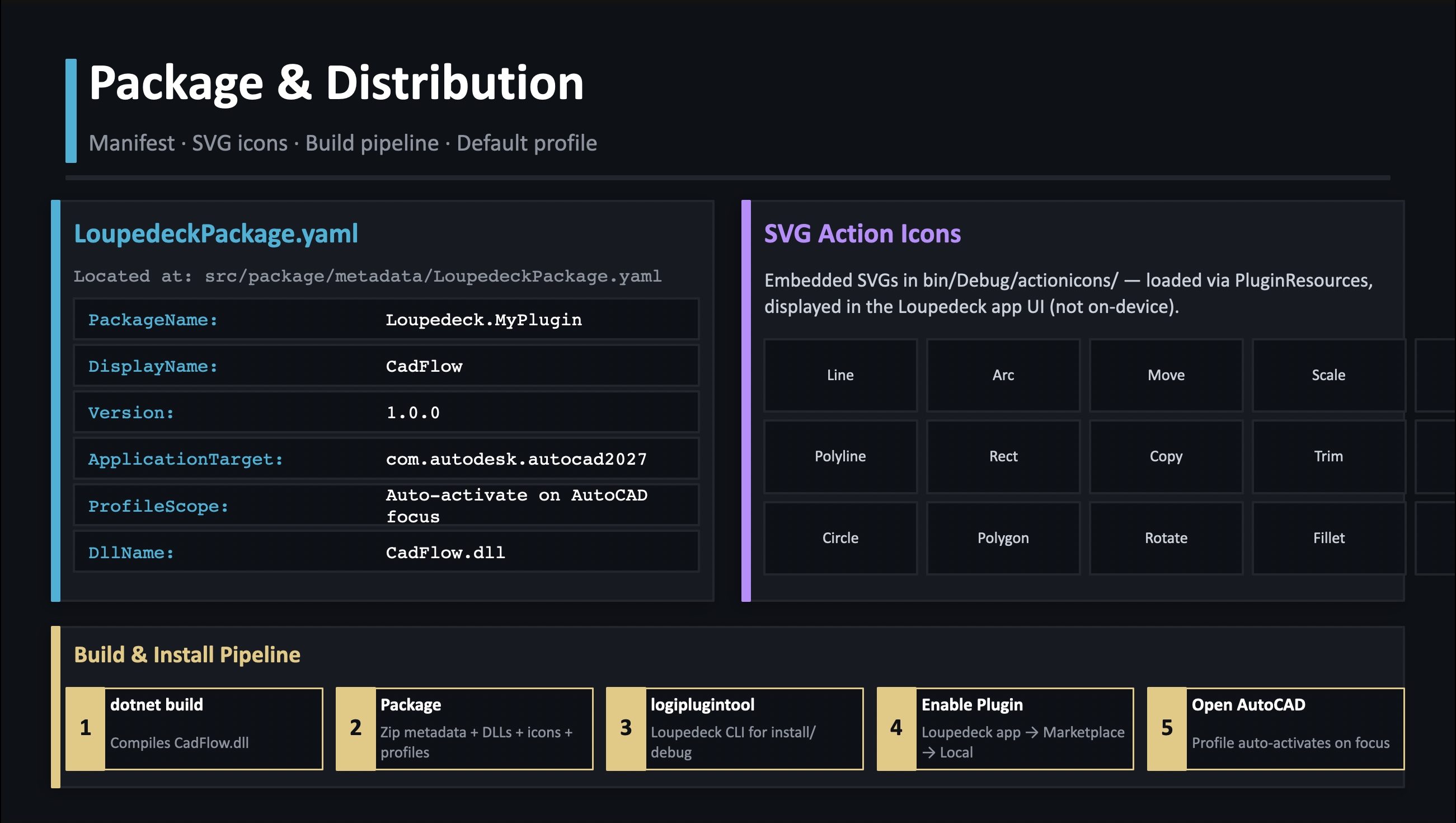Click the PackageName value field

pos(483,320)
